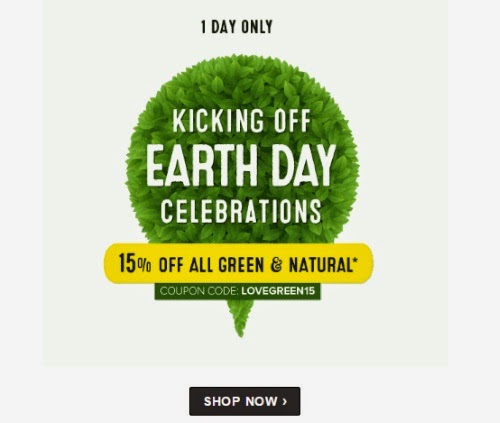Click the LOVEGREEN15 coupon code
Screen dimensions: 500x423
pos(278,291)
